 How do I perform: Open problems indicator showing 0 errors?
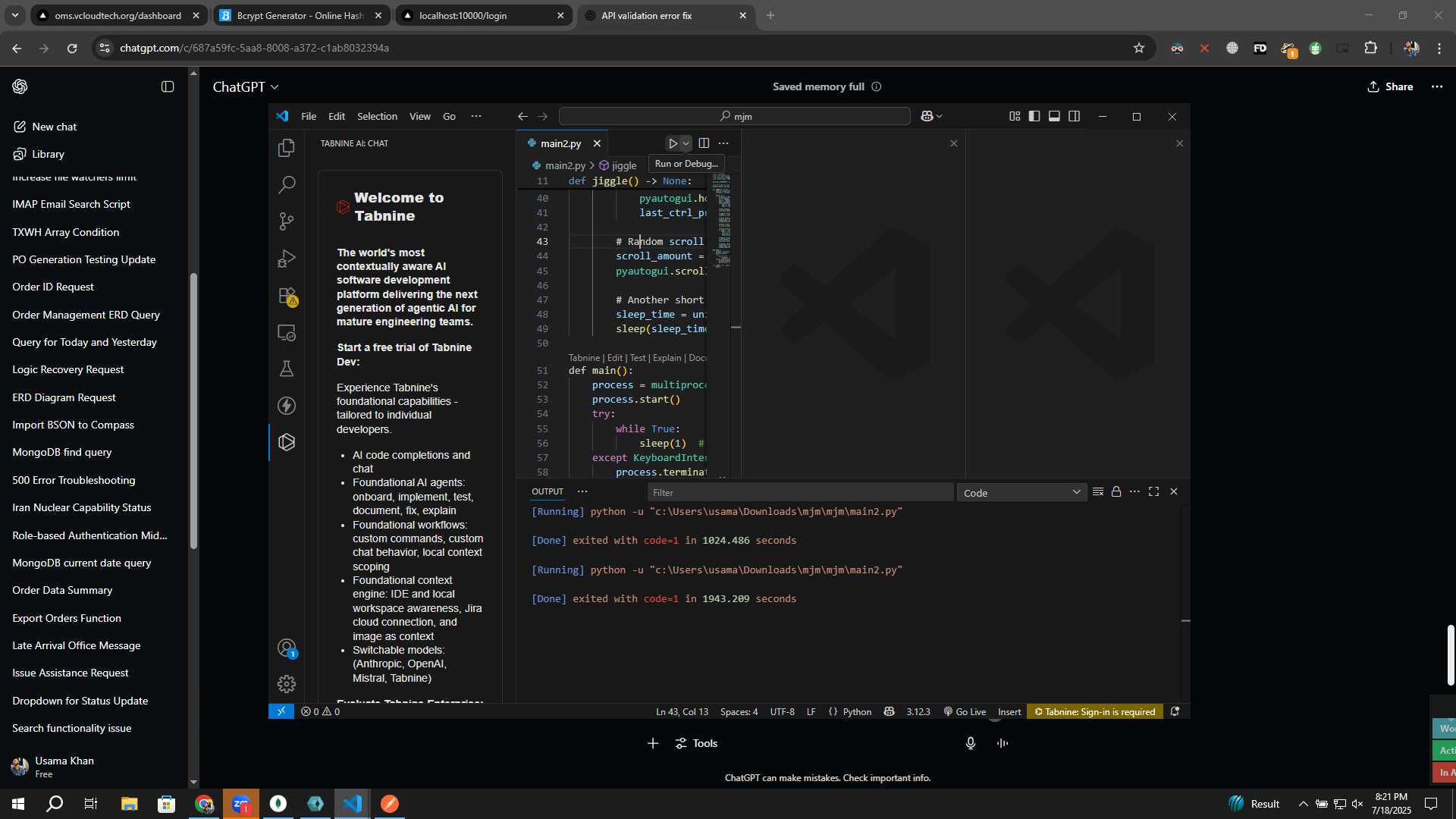(x=320, y=711)
